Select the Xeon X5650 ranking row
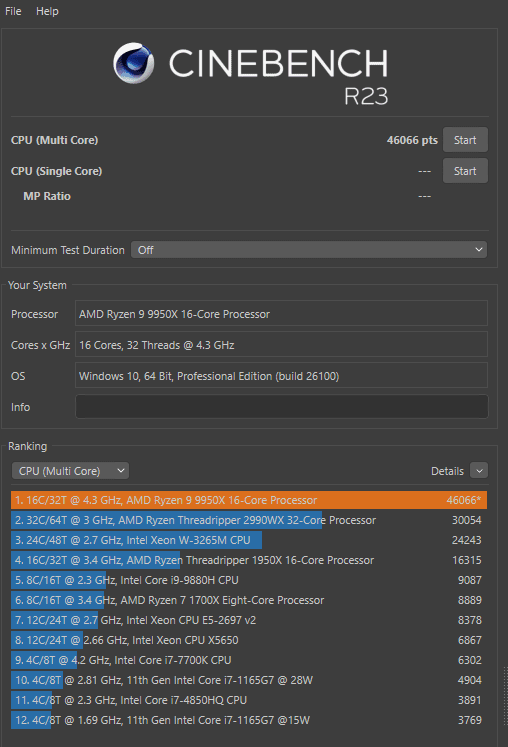This screenshot has width=508, height=747. [249, 640]
